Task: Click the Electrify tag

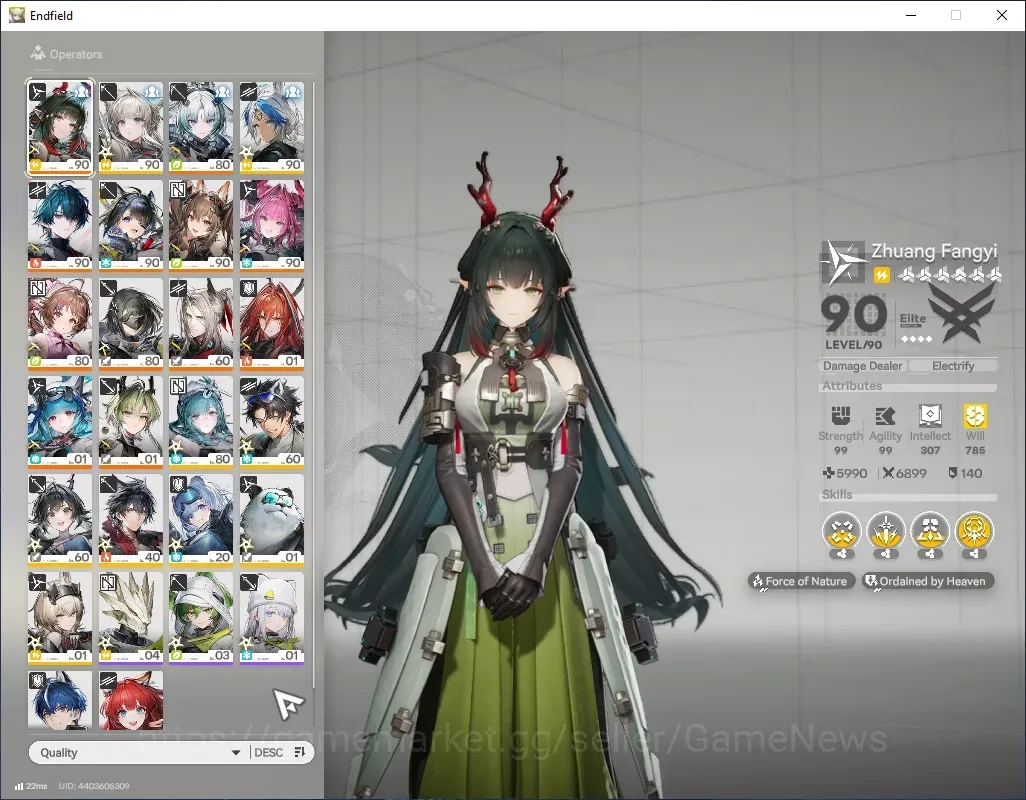Action: [953, 366]
